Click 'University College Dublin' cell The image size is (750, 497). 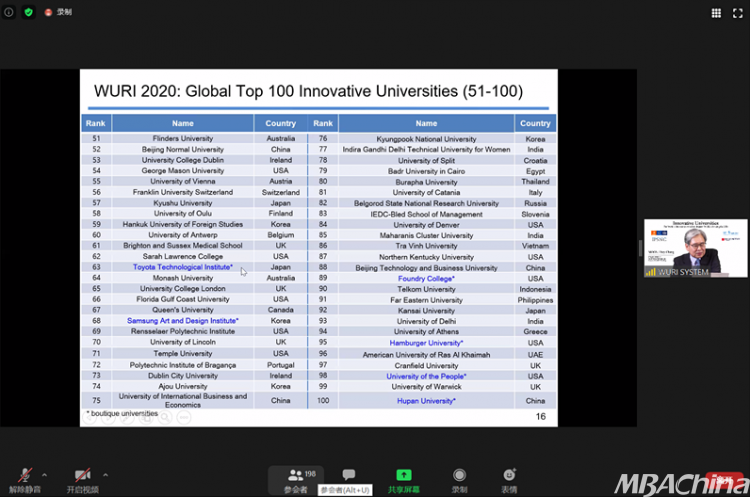point(183,160)
